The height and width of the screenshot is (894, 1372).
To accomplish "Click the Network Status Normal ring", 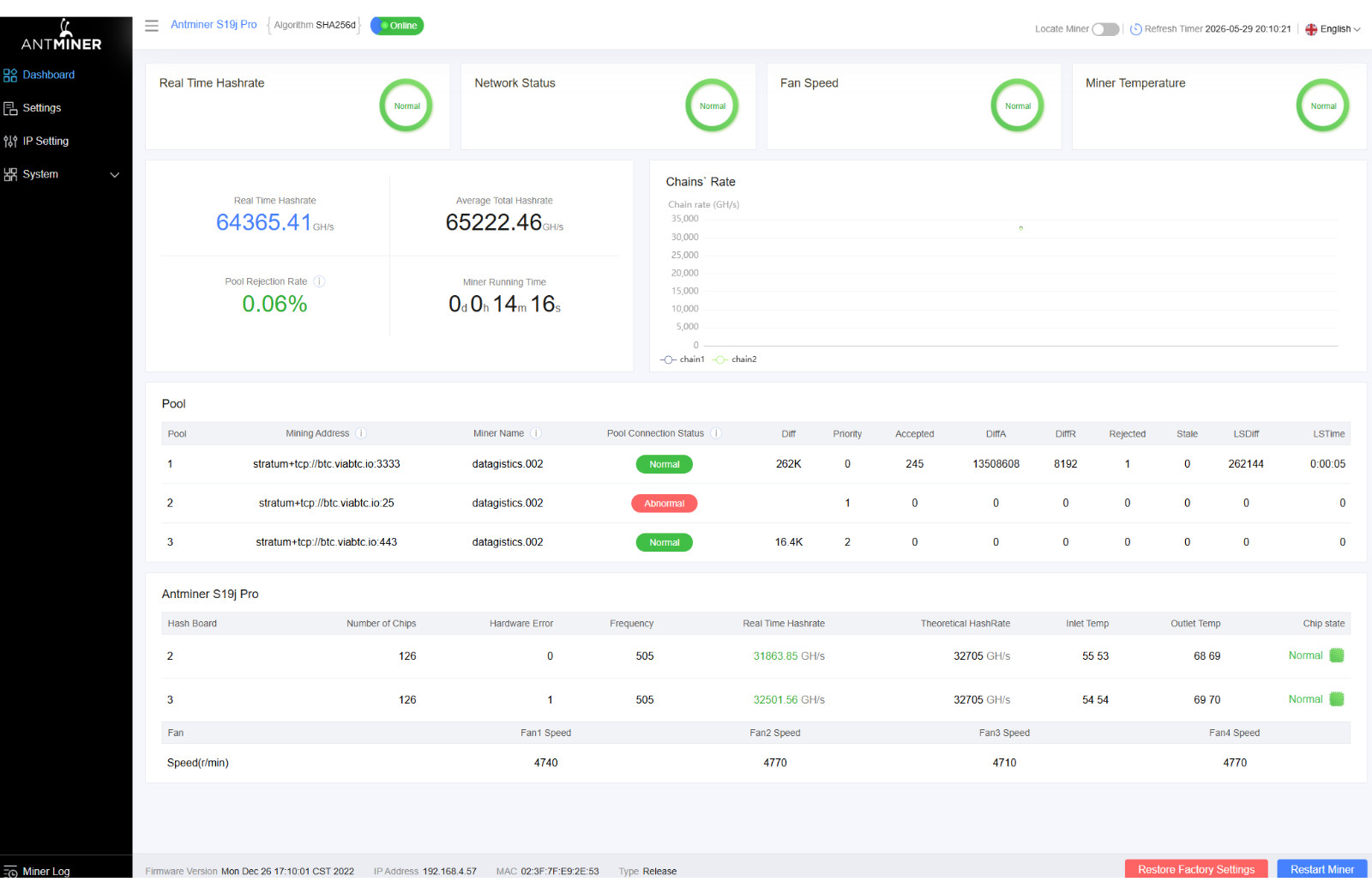I will [x=712, y=106].
